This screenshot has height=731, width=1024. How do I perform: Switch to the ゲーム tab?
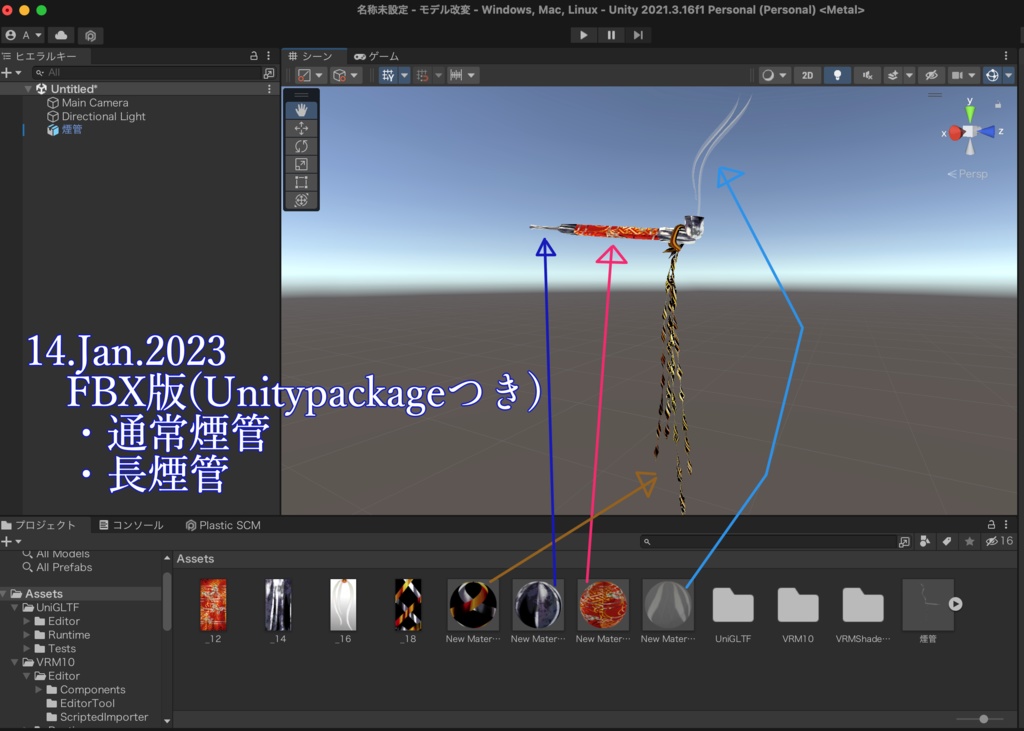click(x=377, y=56)
